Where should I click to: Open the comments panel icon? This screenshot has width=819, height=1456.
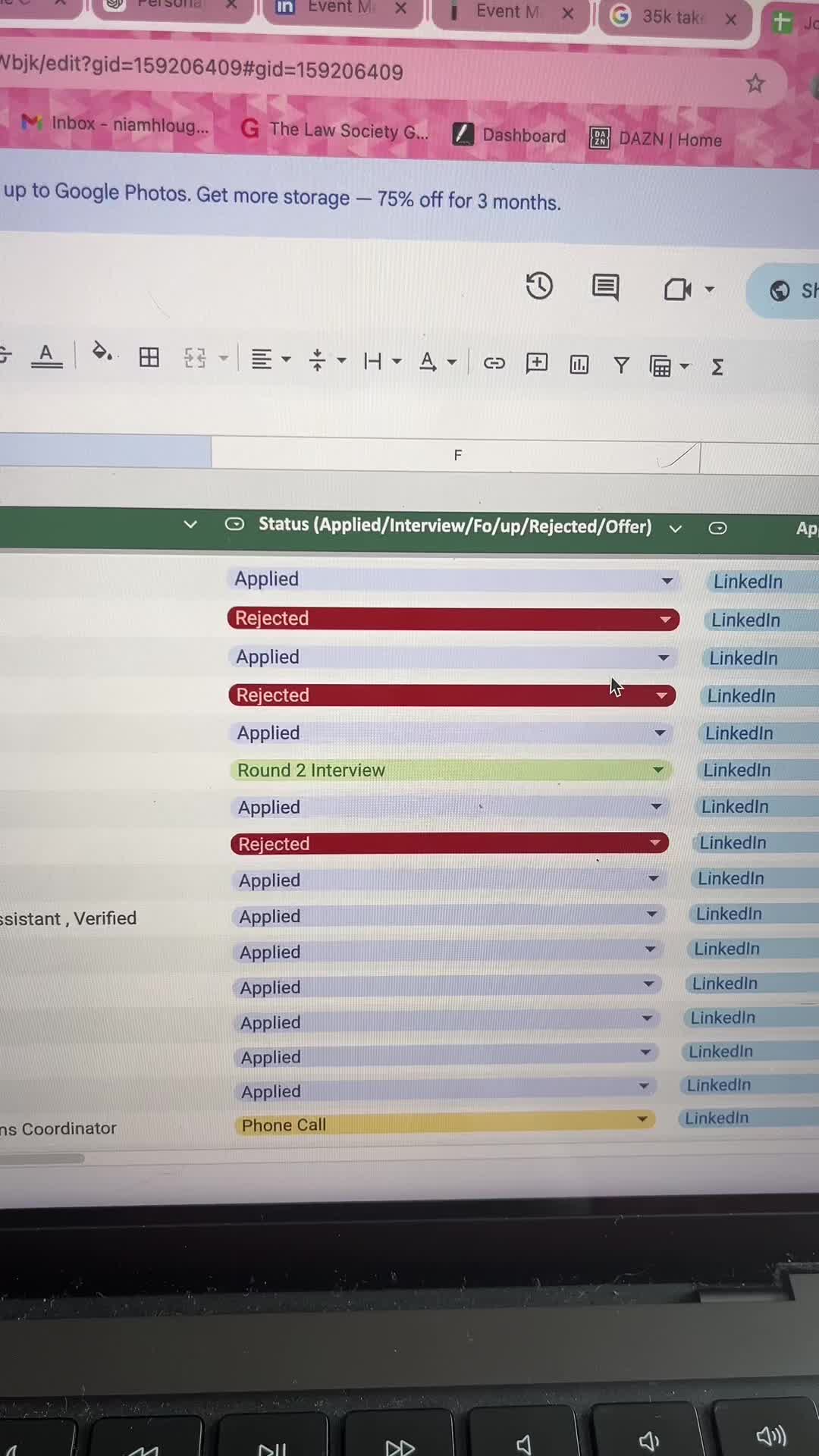point(605,287)
